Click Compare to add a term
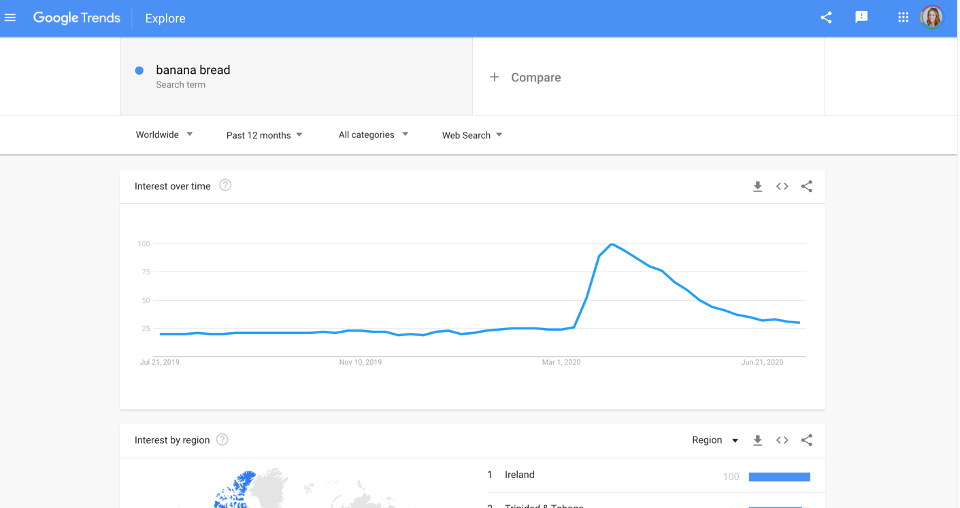This screenshot has height=508, width=960. point(526,77)
